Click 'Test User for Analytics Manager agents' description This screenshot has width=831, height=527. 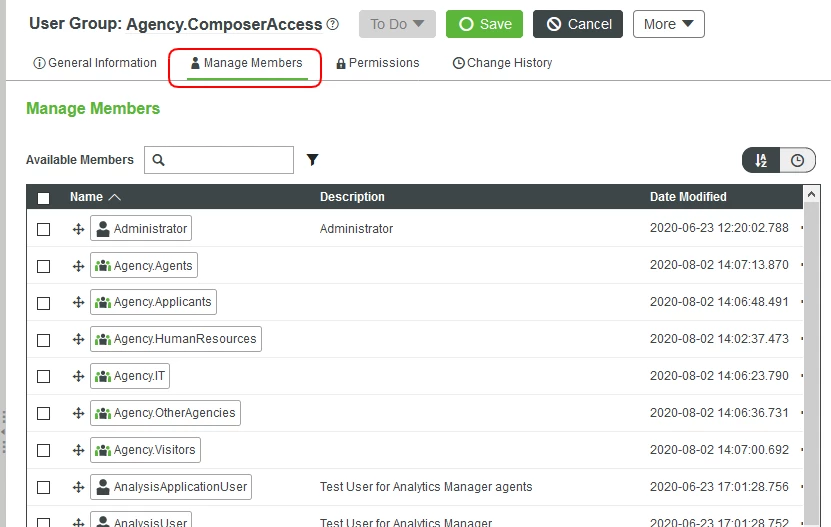point(426,487)
